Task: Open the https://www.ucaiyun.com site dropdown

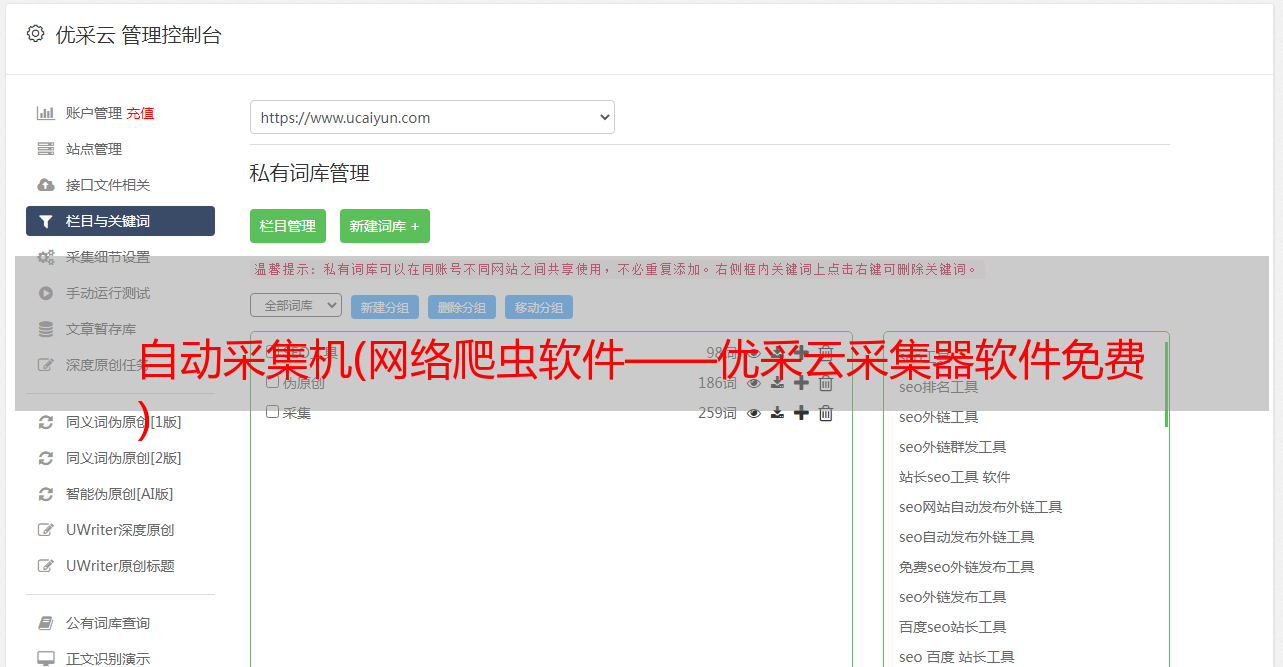Action: (x=432, y=117)
